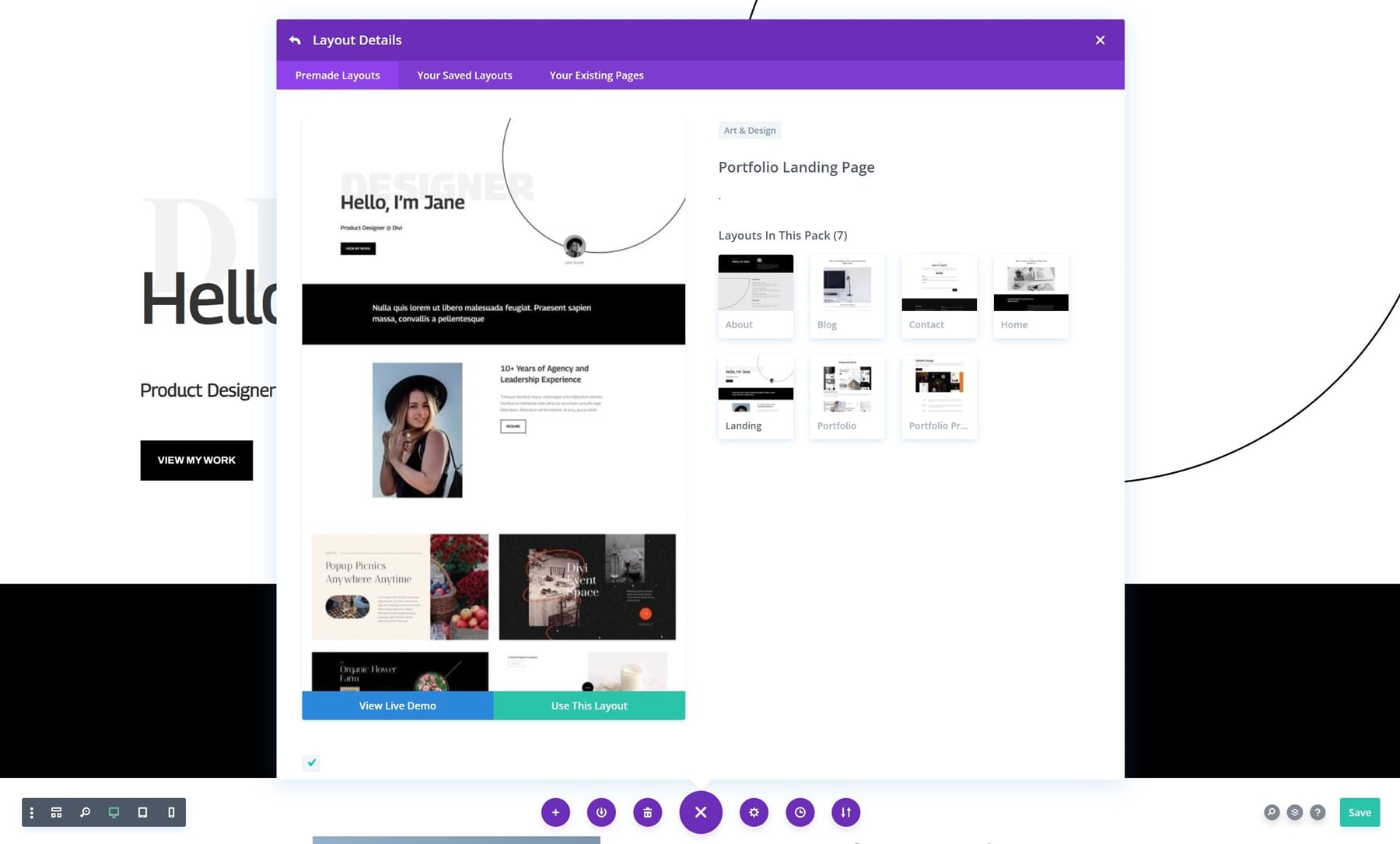Uncheck the green checkbox below the layout preview
The width and height of the screenshot is (1400, 844).
coord(311,763)
